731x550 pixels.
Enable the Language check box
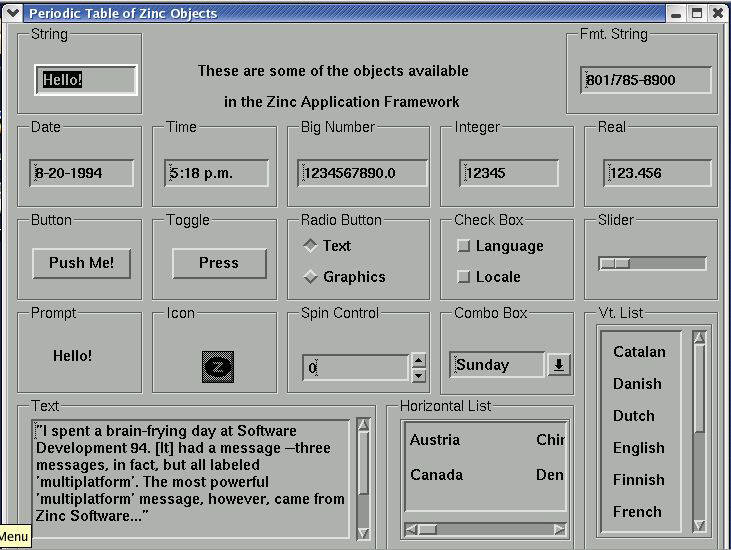(x=463, y=246)
